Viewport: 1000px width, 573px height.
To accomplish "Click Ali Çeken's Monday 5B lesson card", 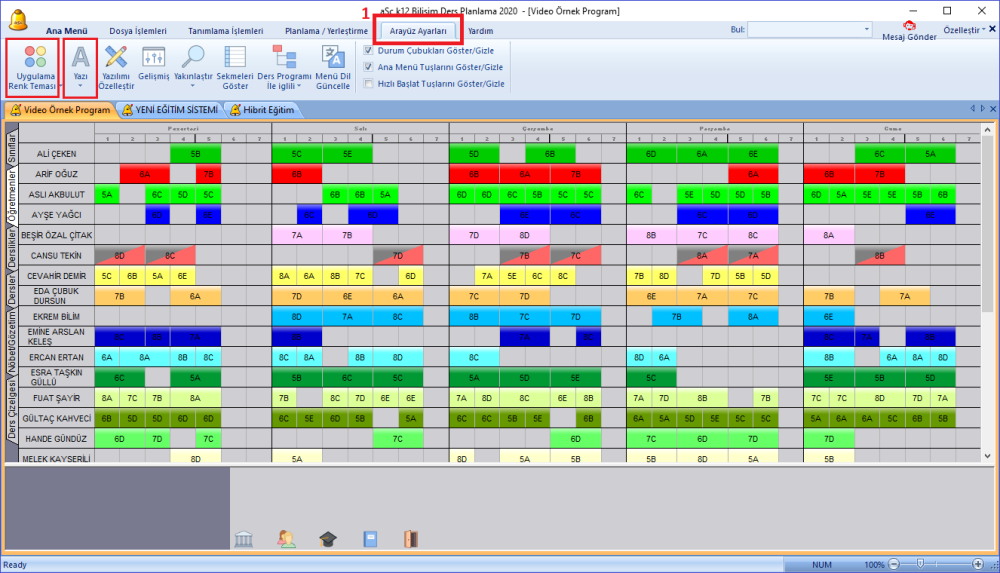I will pyautogui.click(x=195, y=154).
